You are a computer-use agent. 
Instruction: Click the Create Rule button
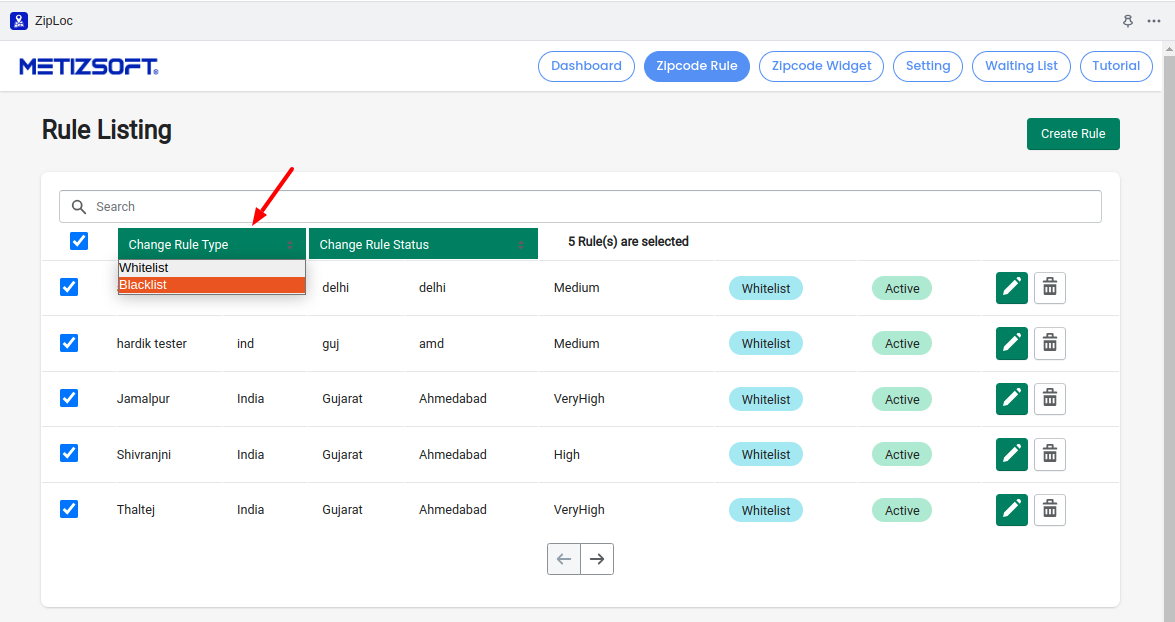1072,134
